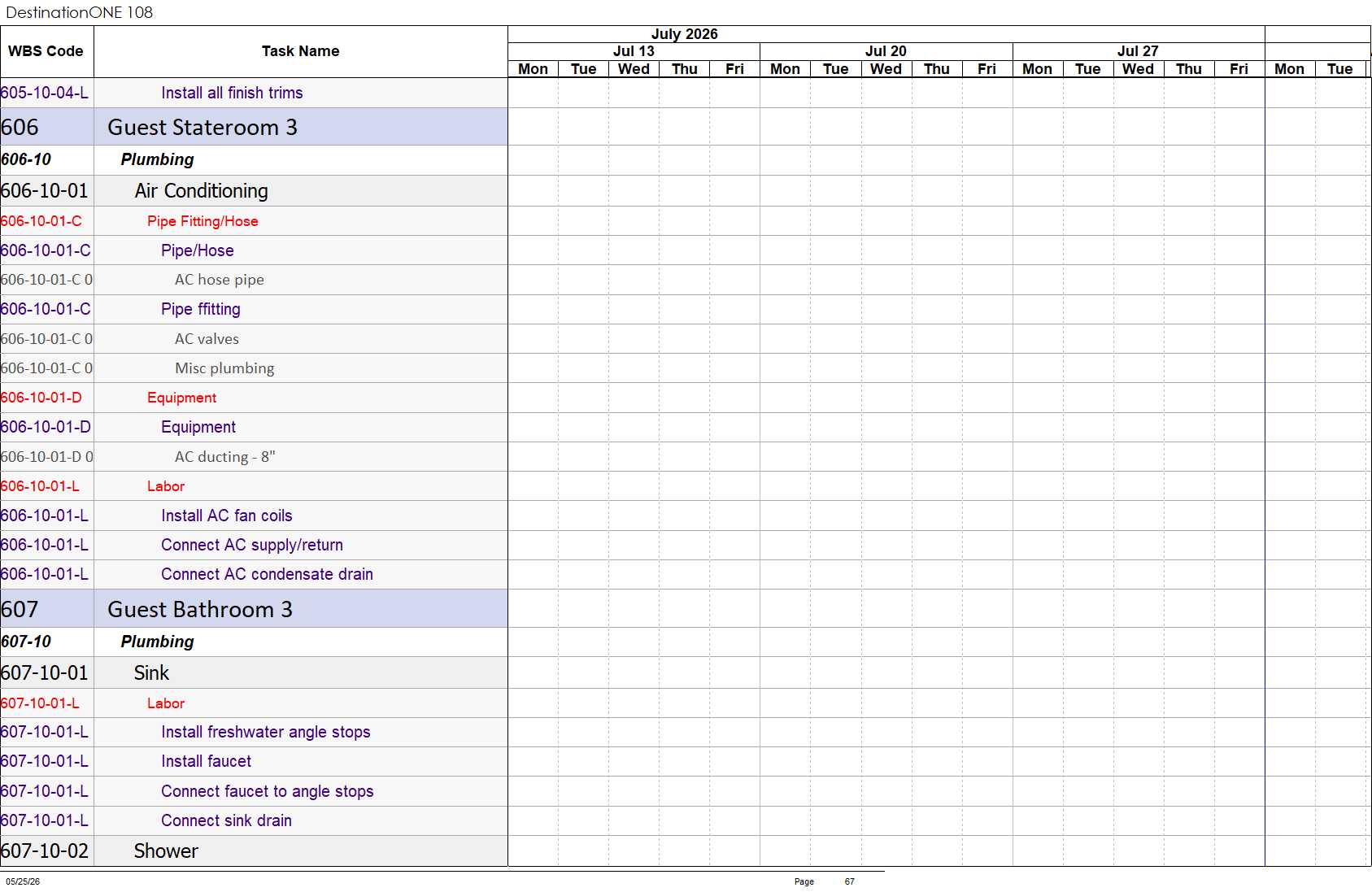Click Fri under the Jul 13 week

[x=734, y=69]
